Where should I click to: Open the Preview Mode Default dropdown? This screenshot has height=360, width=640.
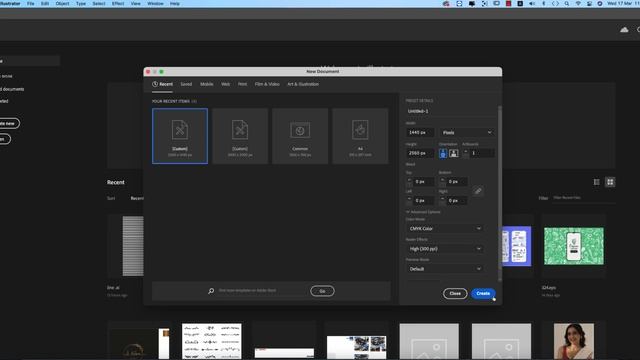point(445,269)
